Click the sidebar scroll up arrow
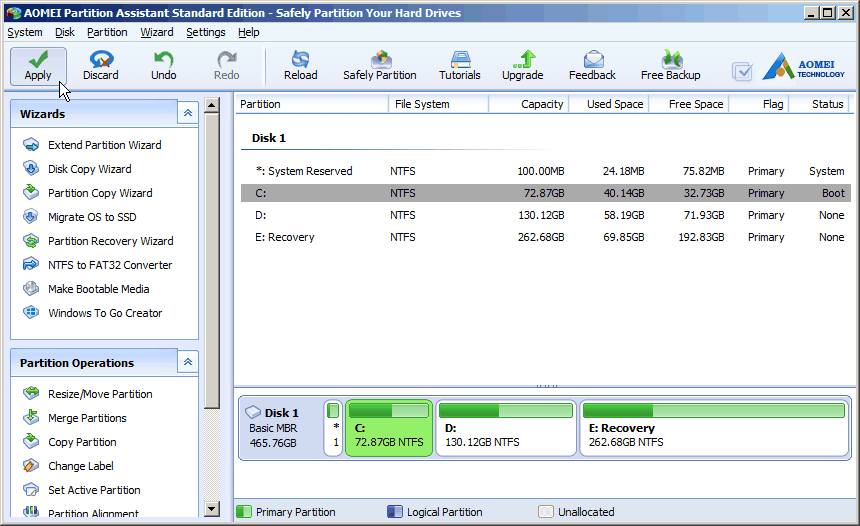 click(x=212, y=105)
